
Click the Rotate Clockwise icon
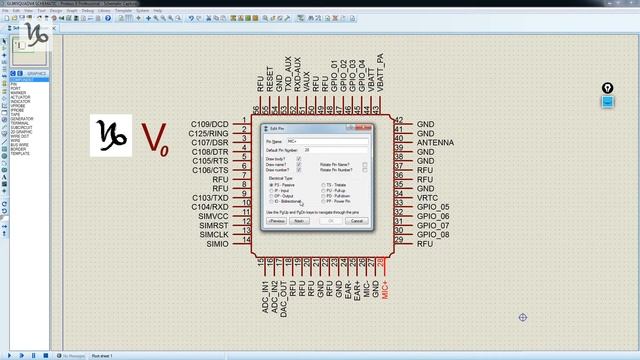[x=4, y=204]
